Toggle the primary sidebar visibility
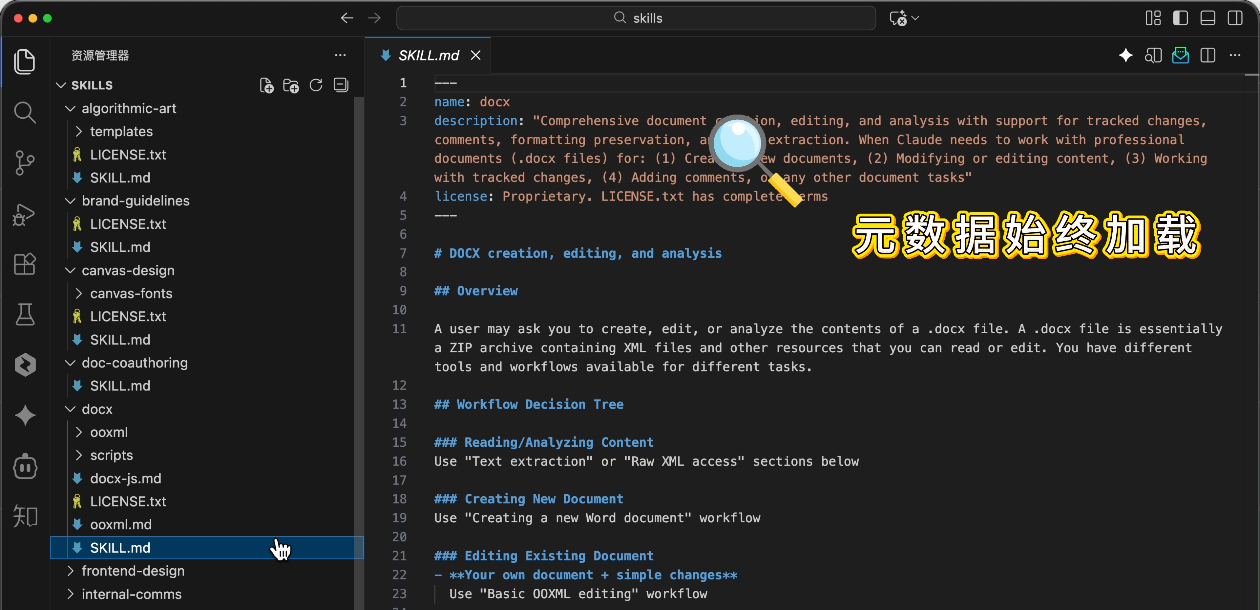Screen dimensions: 1260x610 tap(1181, 18)
